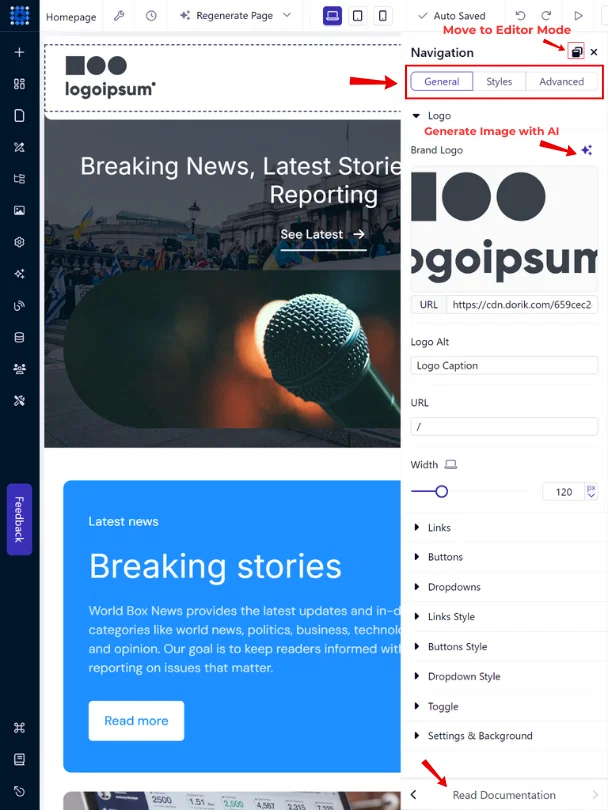Switch to the Styles tab
This screenshot has width=613, height=810.
click(499, 82)
